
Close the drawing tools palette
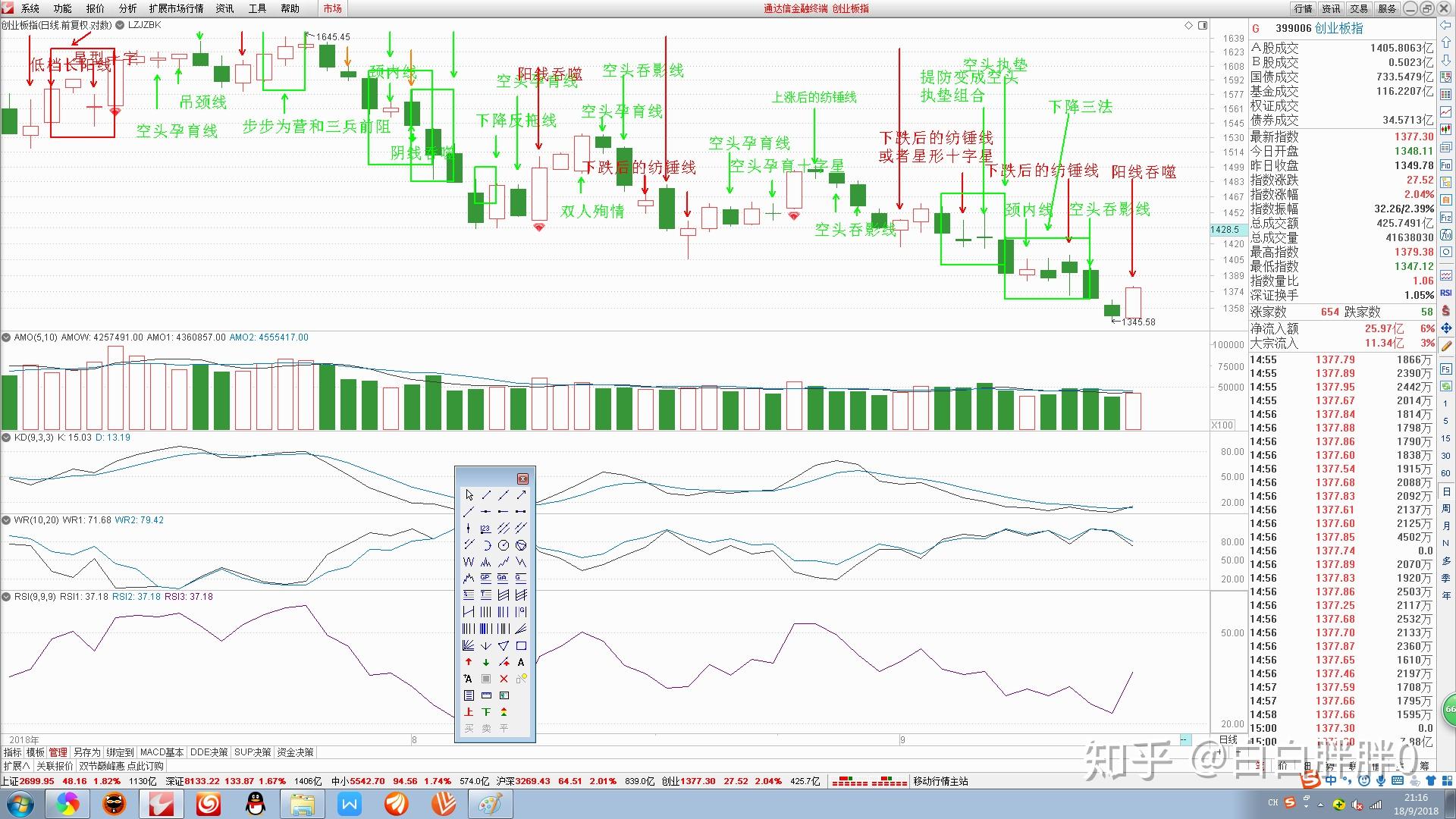pos(522,479)
